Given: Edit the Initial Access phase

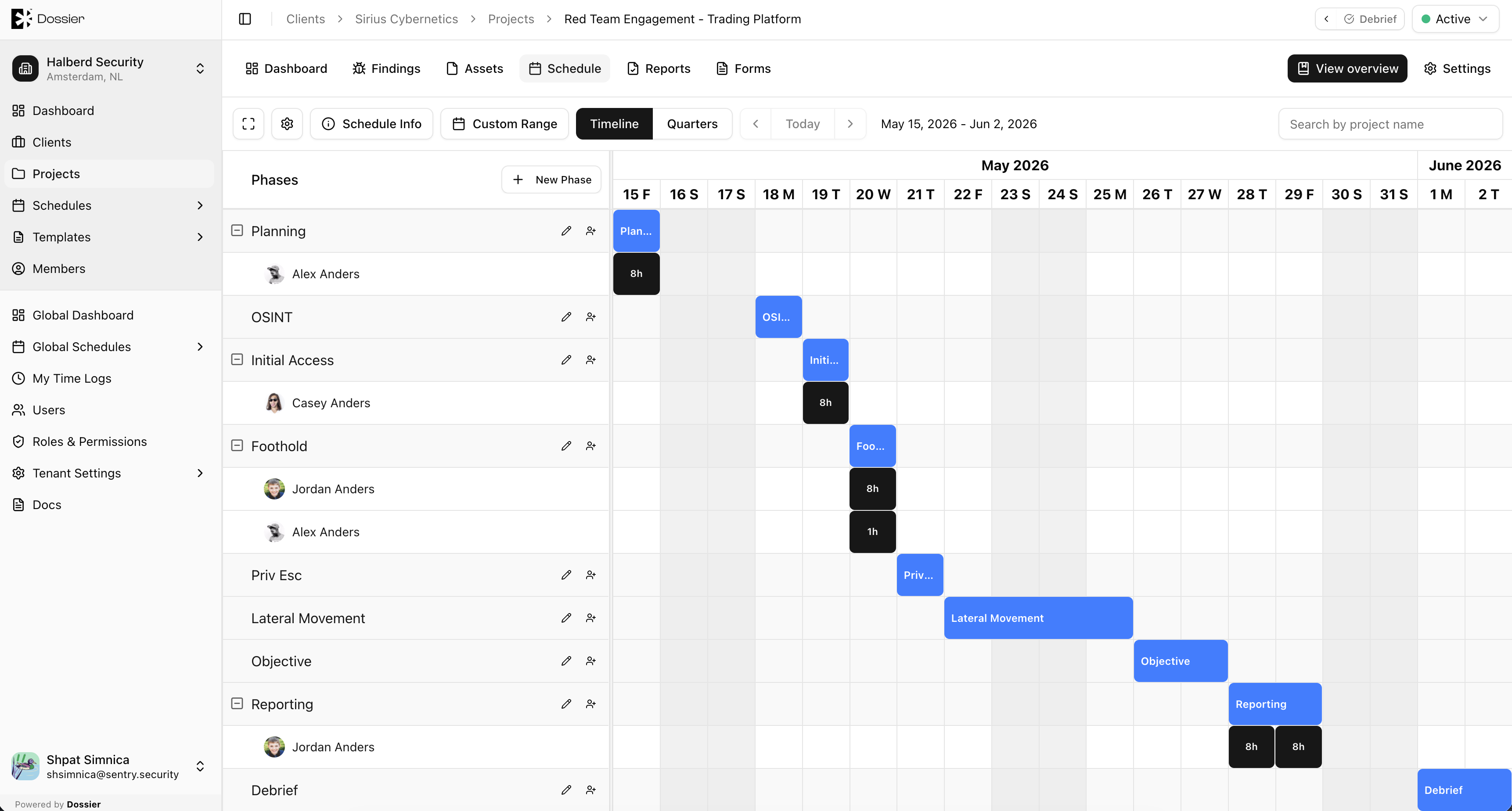Looking at the screenshot, I should click(x=566, y=360).
